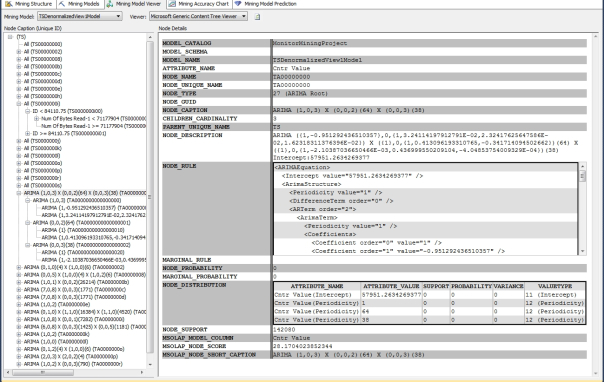Click the Mining Accuracy Chart tab icon

click(x=172, y=4)
